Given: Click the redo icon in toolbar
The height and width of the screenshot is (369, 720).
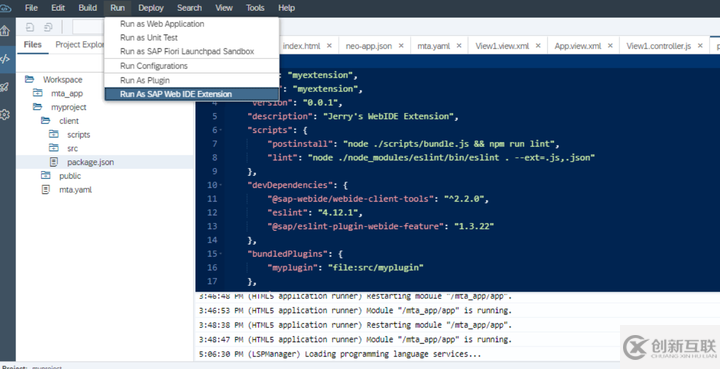Looking at the screenshot, I should [48, 28].
